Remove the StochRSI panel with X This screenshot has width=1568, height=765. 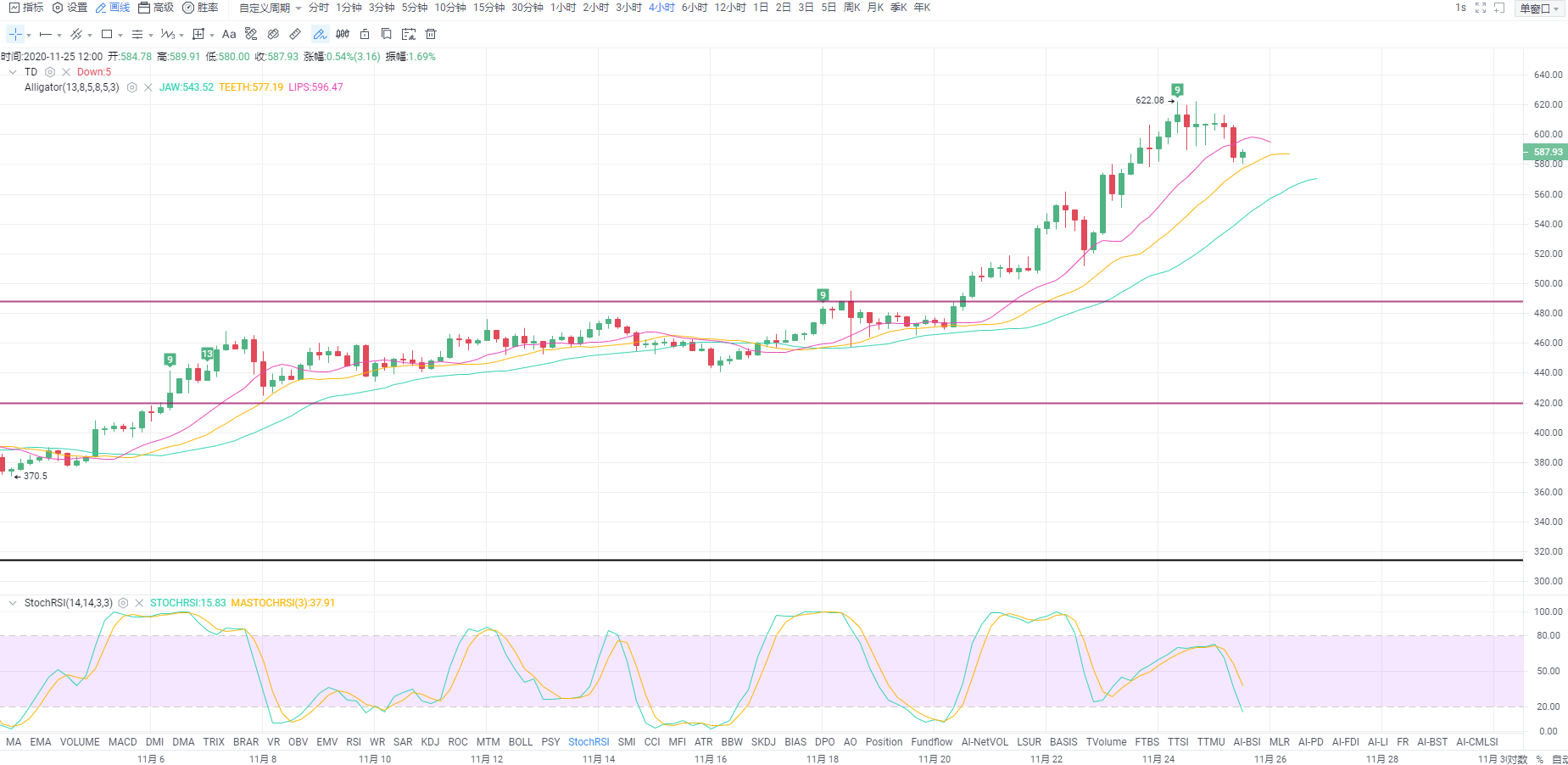[x=139, y=603]
